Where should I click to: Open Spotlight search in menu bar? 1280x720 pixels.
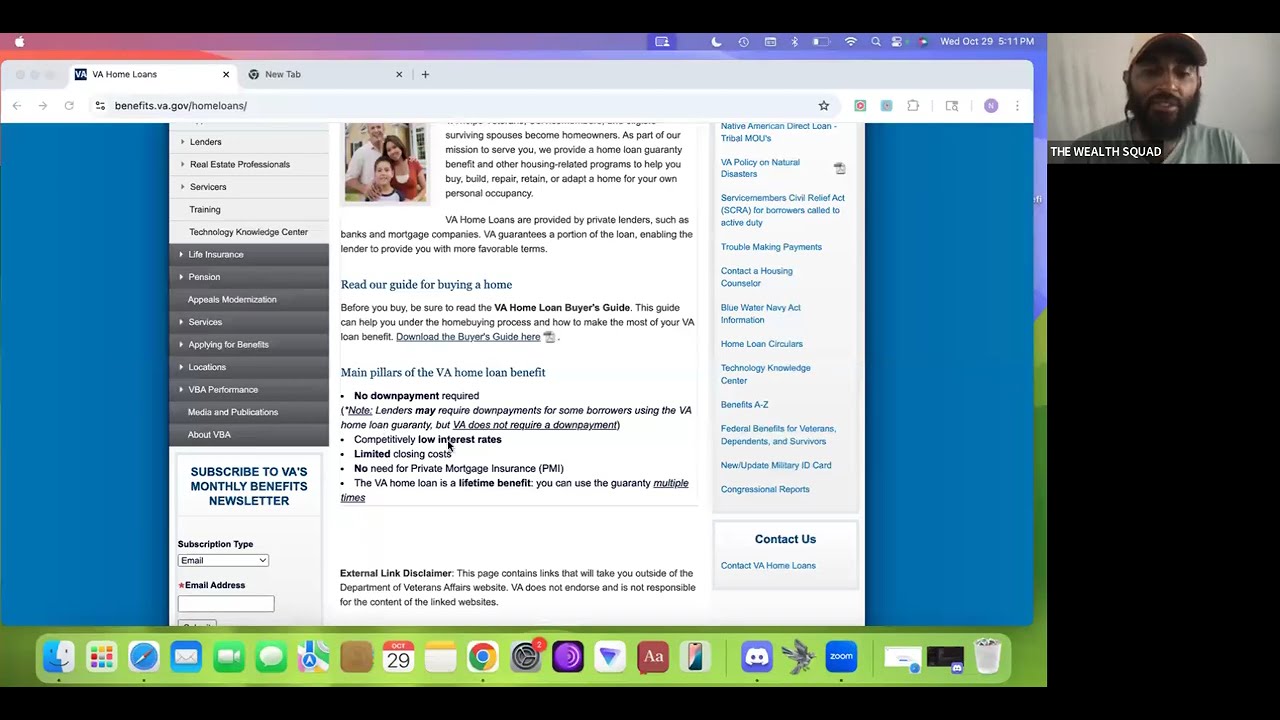(876, 42)
